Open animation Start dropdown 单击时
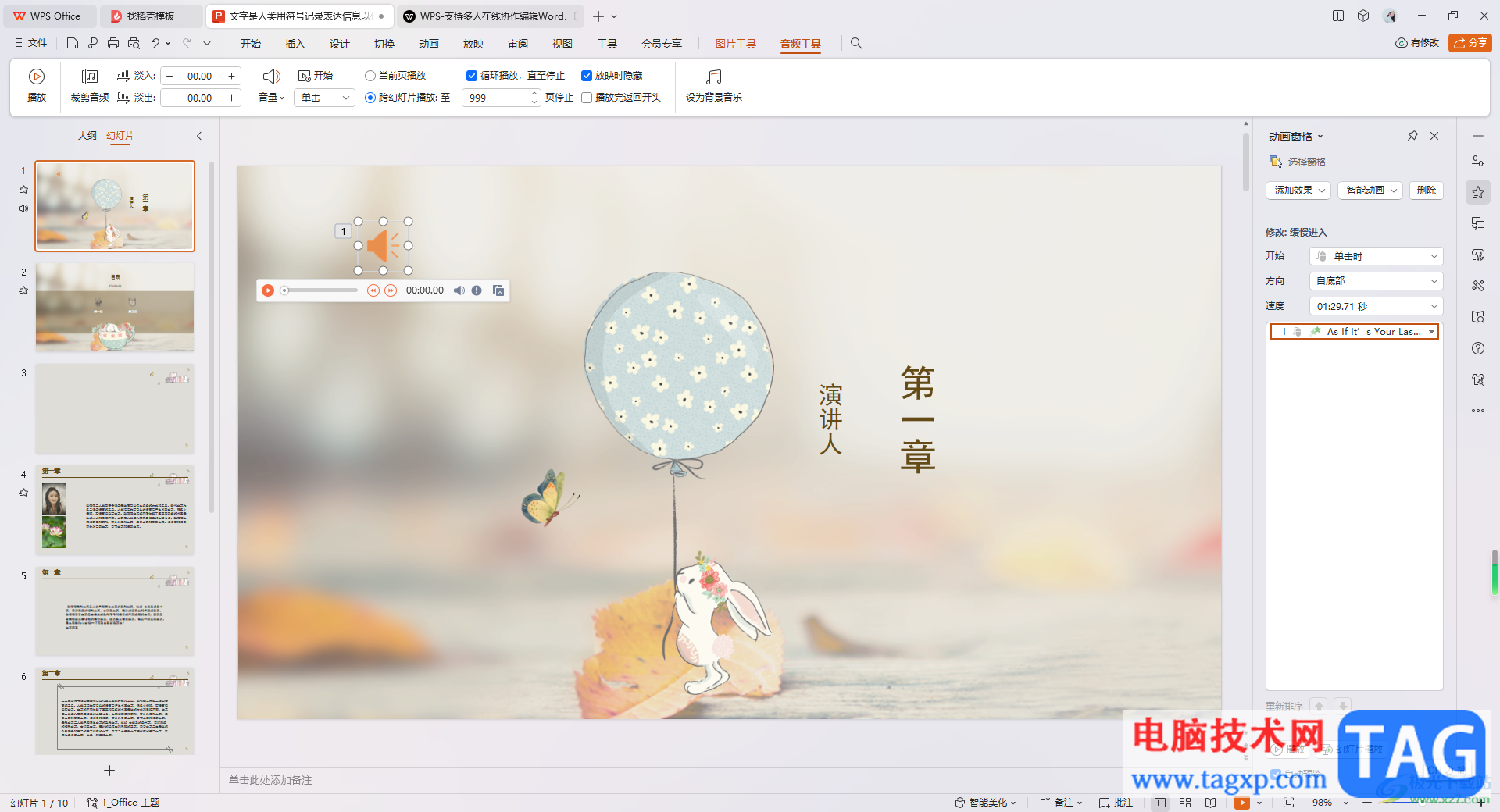1500x812 pixels. click(x=1377, y=256)
